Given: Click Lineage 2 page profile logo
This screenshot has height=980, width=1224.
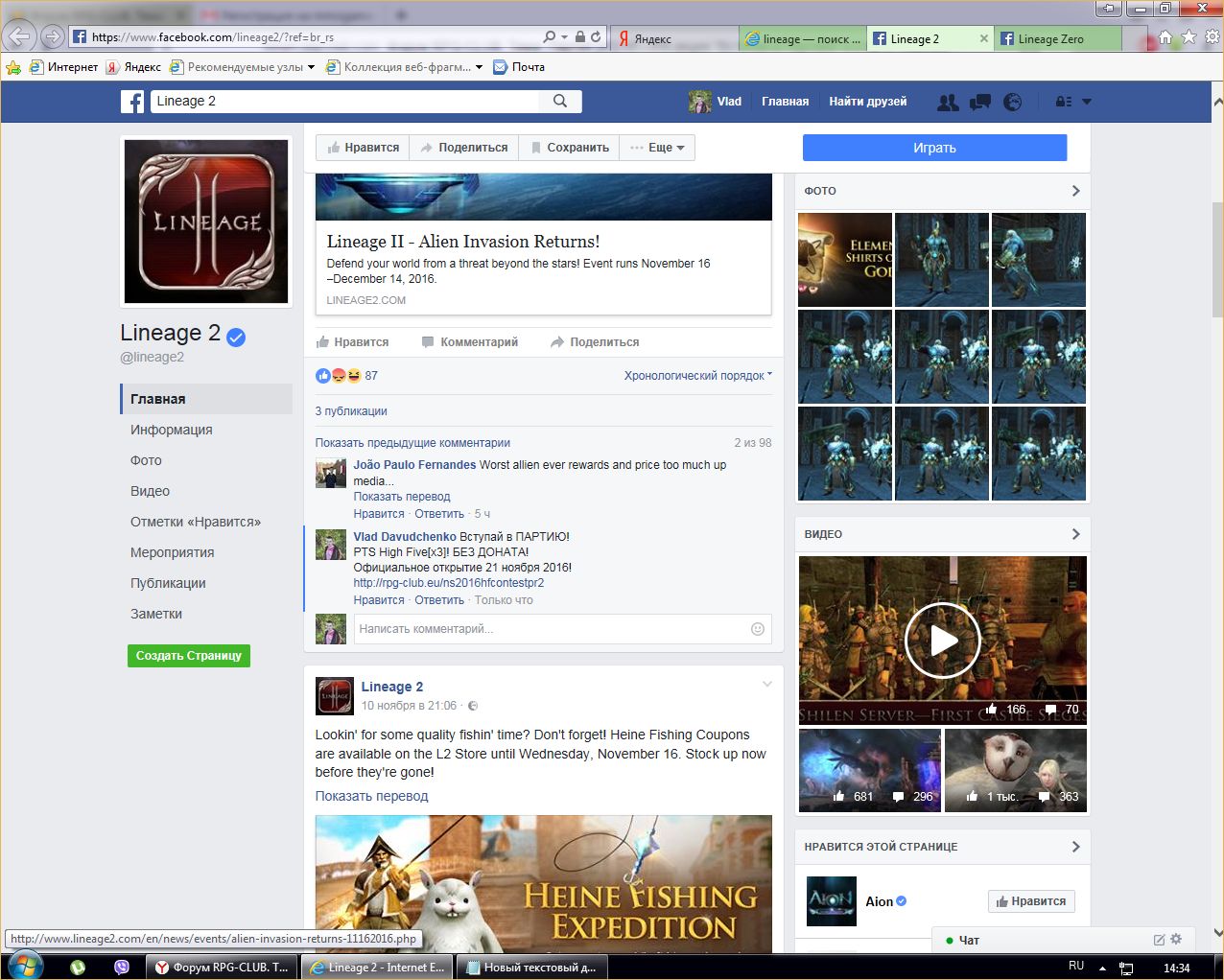Looking at the screenshot, I should [x=206, y=222].
